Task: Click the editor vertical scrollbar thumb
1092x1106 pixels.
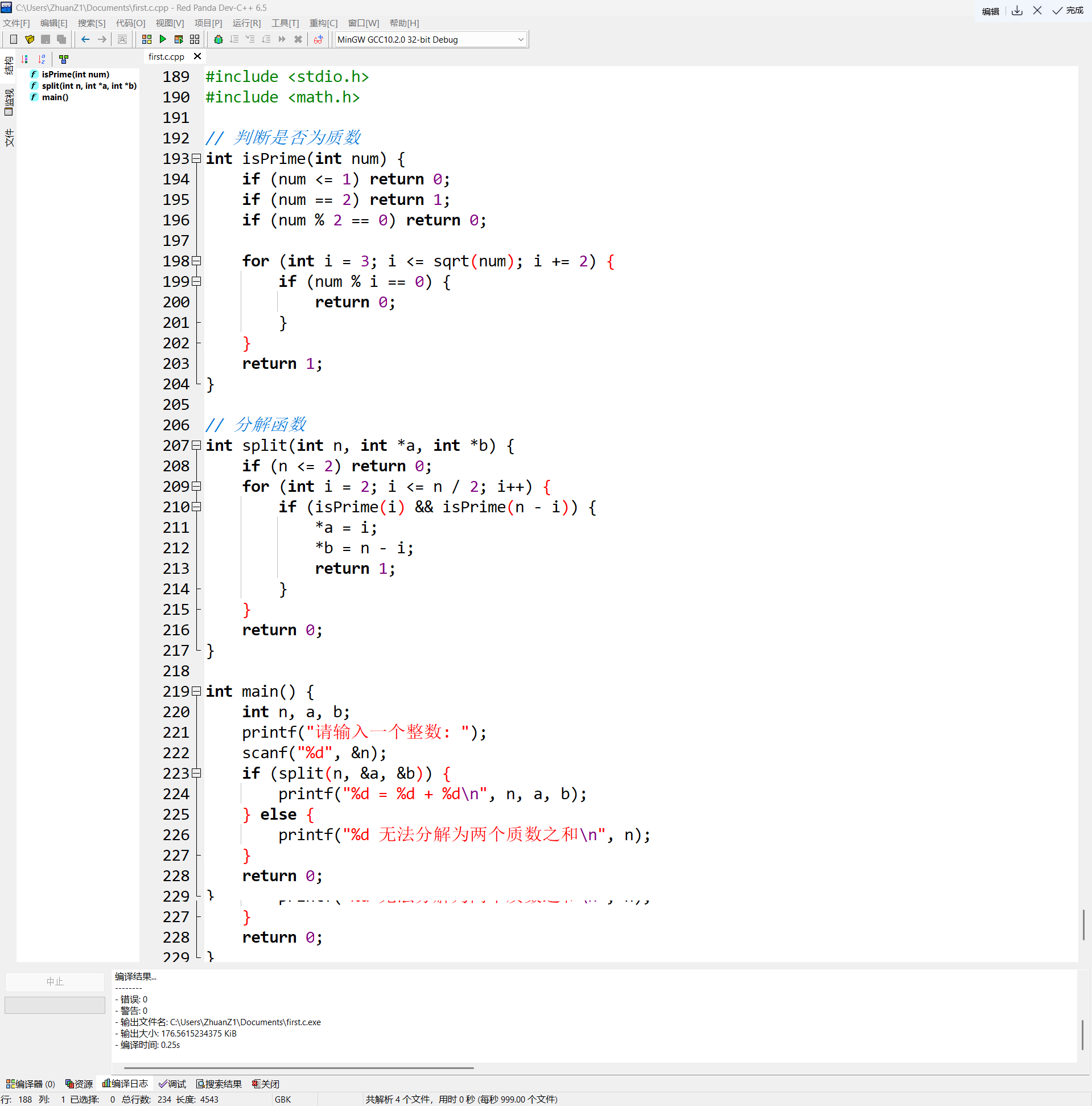Action: pos(1083,924)
